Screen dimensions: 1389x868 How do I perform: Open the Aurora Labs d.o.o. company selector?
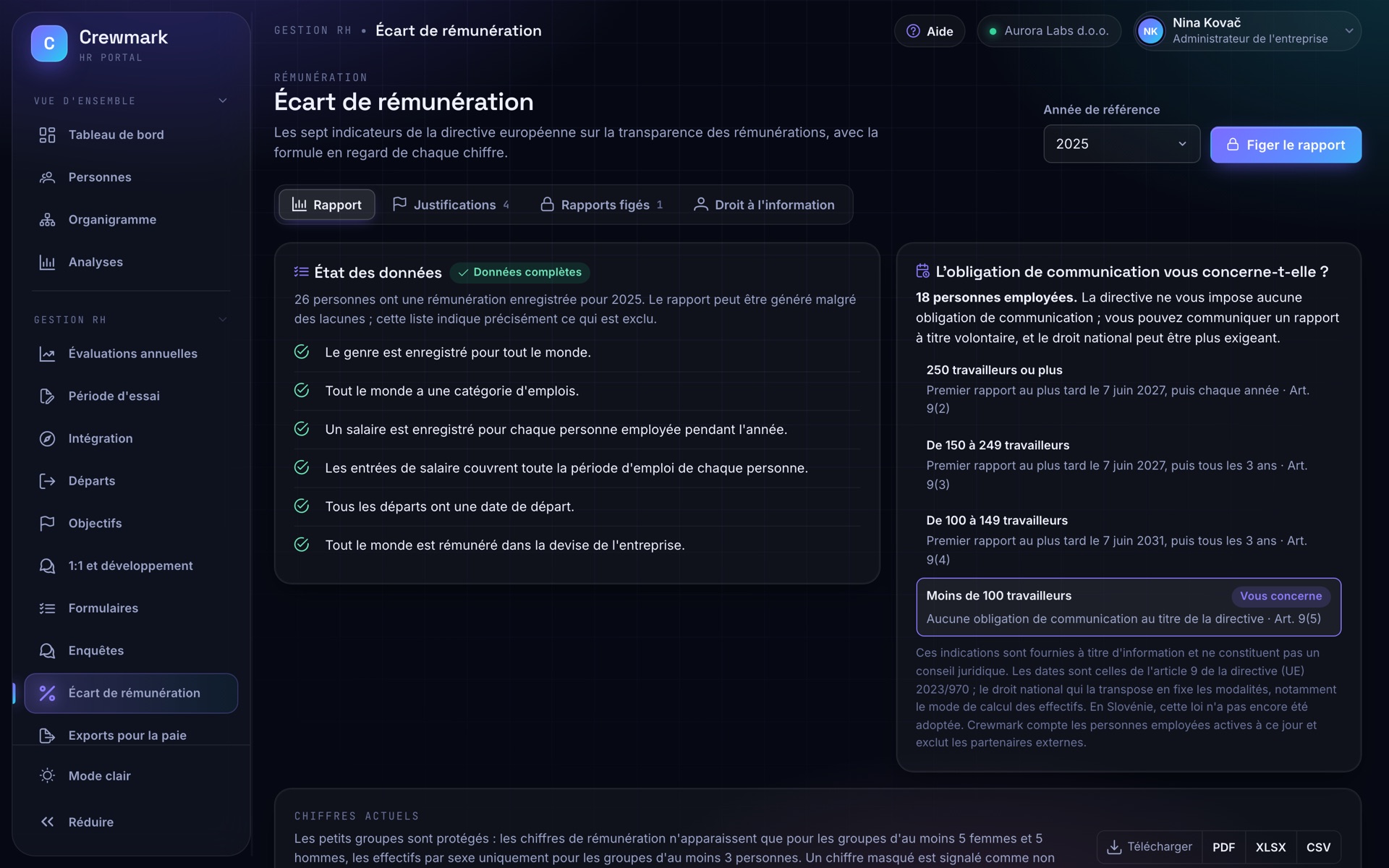point(1048,31)
